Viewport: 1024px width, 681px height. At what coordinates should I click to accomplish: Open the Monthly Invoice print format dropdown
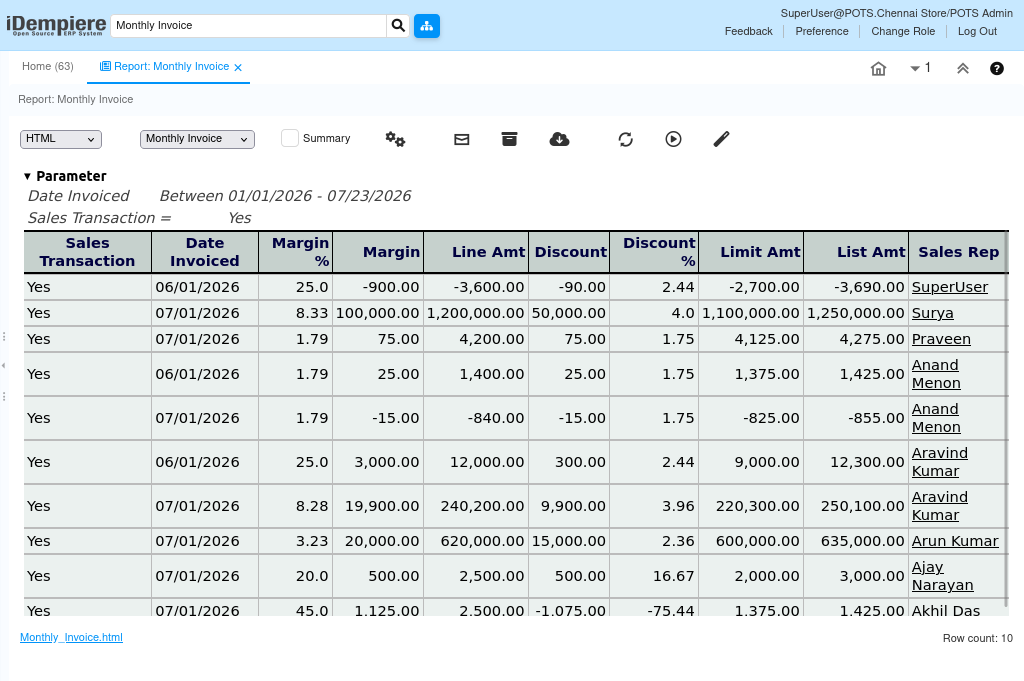pos(197,139)
